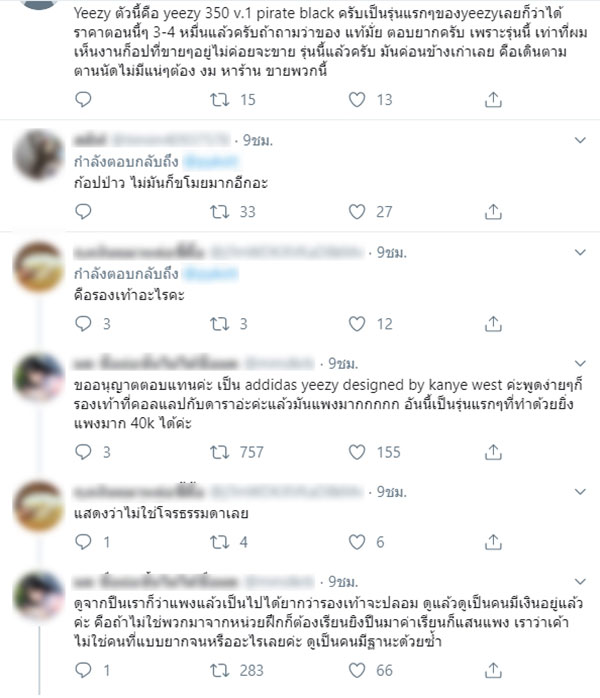This screenshot has height=698, width=600.
Task: Like the tweet with 155 likes
Action: [x=357, y=452]
